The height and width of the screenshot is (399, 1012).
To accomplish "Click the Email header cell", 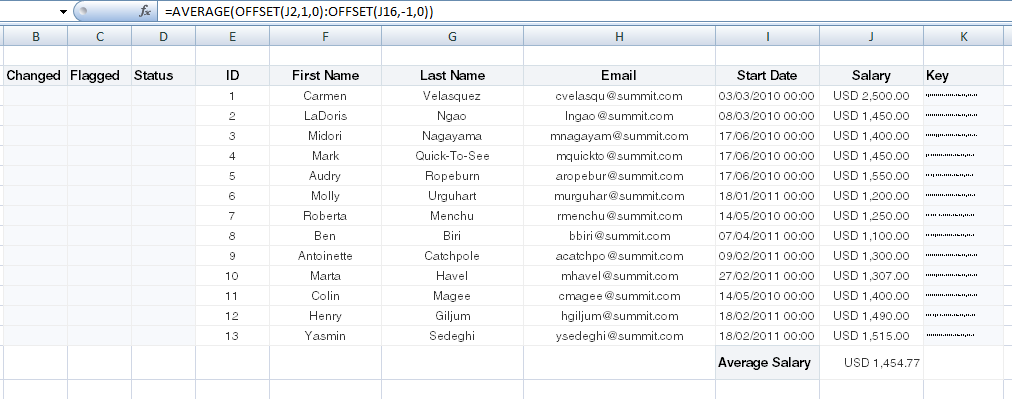I will 620,76.
